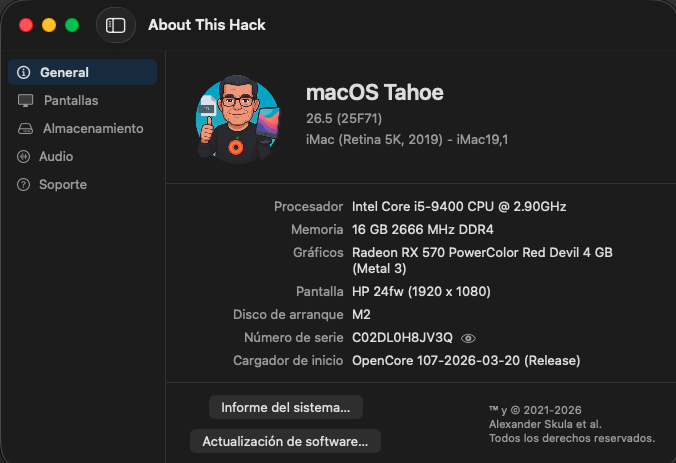The height and width of the screenshot is (463, 676).
Task: Click the OpenCore bootloader version text
Action: pos(466,360)
